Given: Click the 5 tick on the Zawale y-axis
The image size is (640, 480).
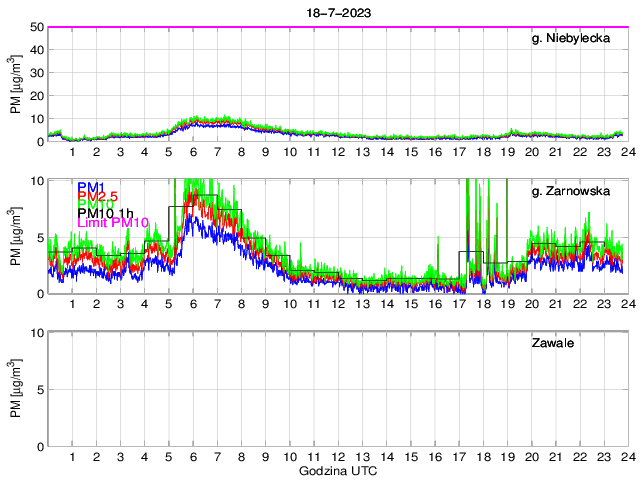Looking at the screenshot, I should 39,390.
